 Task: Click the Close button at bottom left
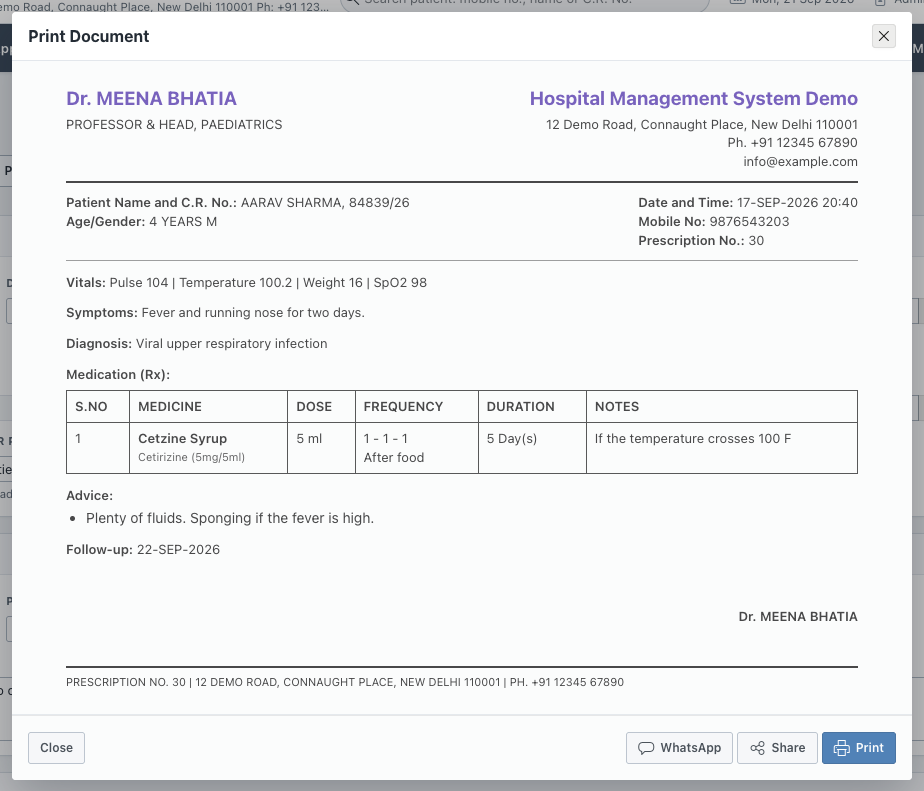[57, 747]
